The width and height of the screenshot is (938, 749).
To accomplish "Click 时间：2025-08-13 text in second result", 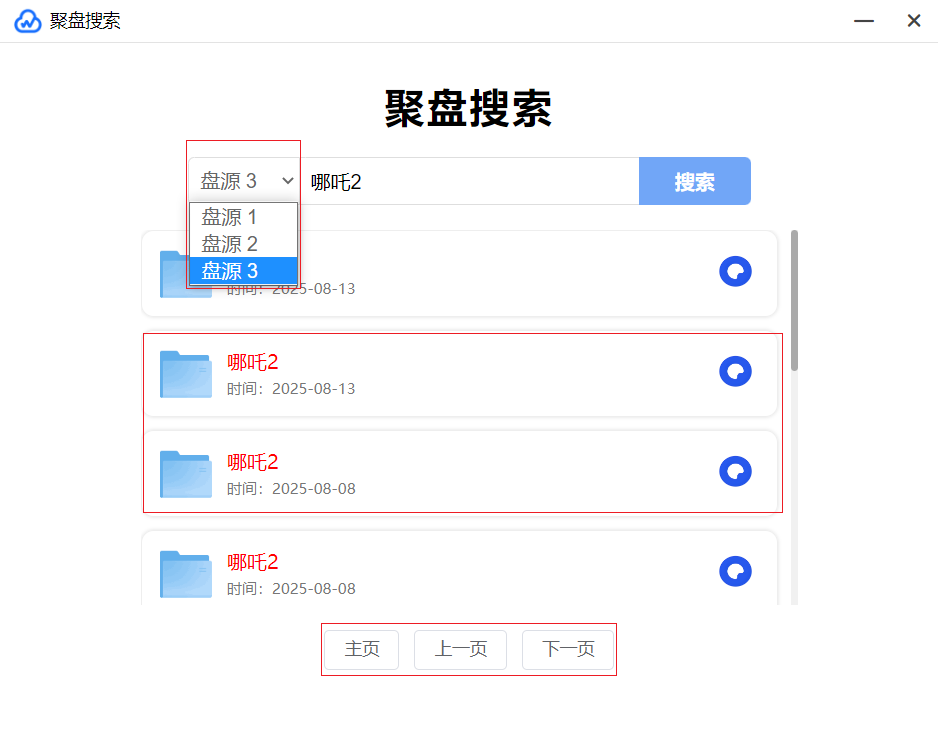I will coord(291,389).
